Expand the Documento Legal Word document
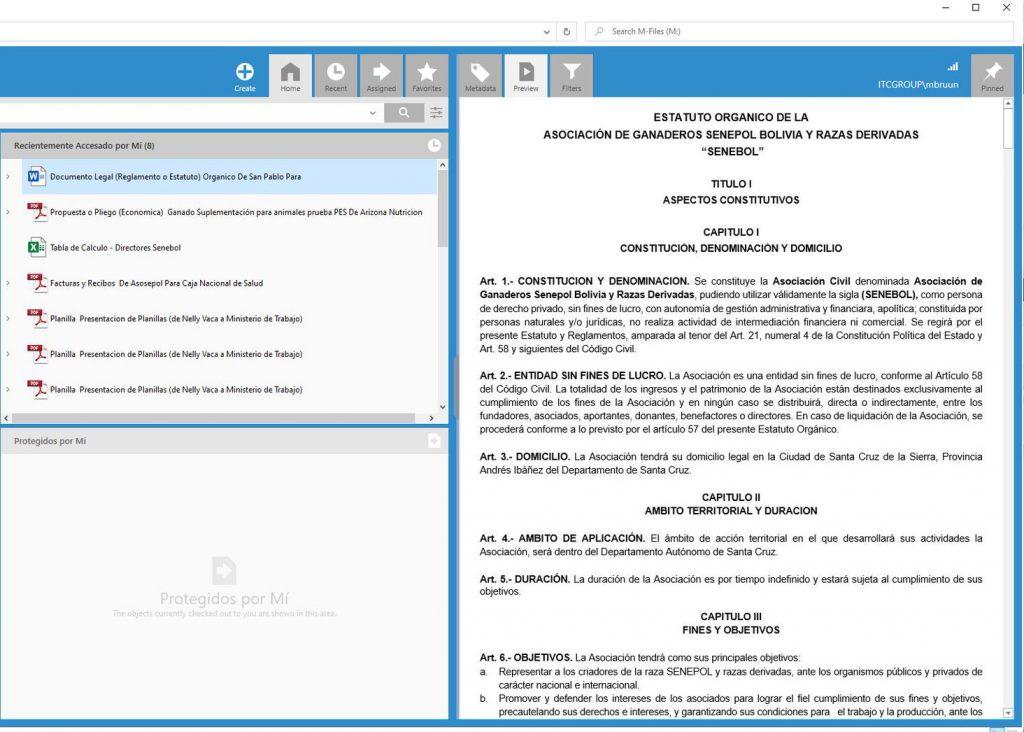This screenshot has height=732, width=1024. pyautogui.click(x=8, y=177)
